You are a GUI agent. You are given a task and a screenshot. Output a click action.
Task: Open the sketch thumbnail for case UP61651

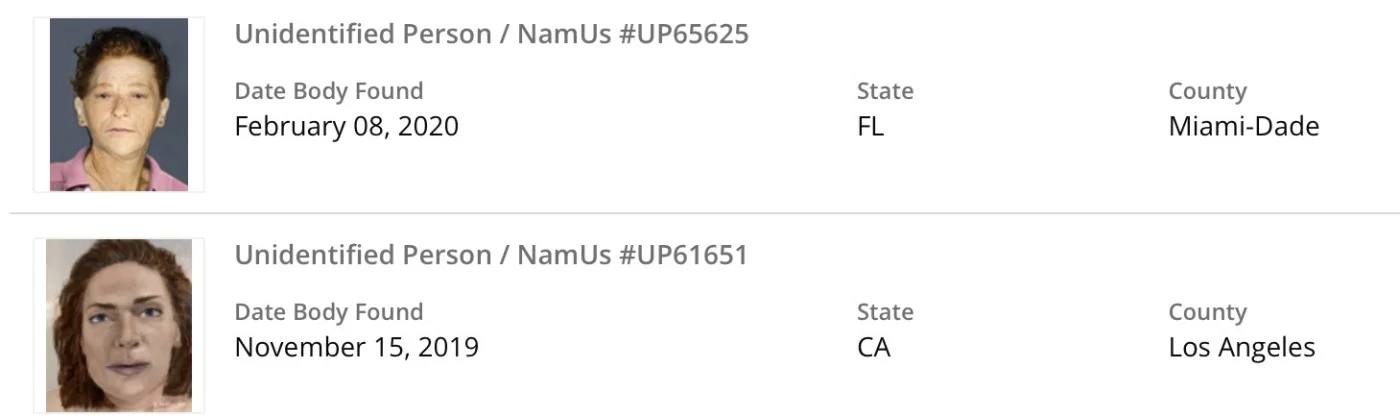pos(119,325)
